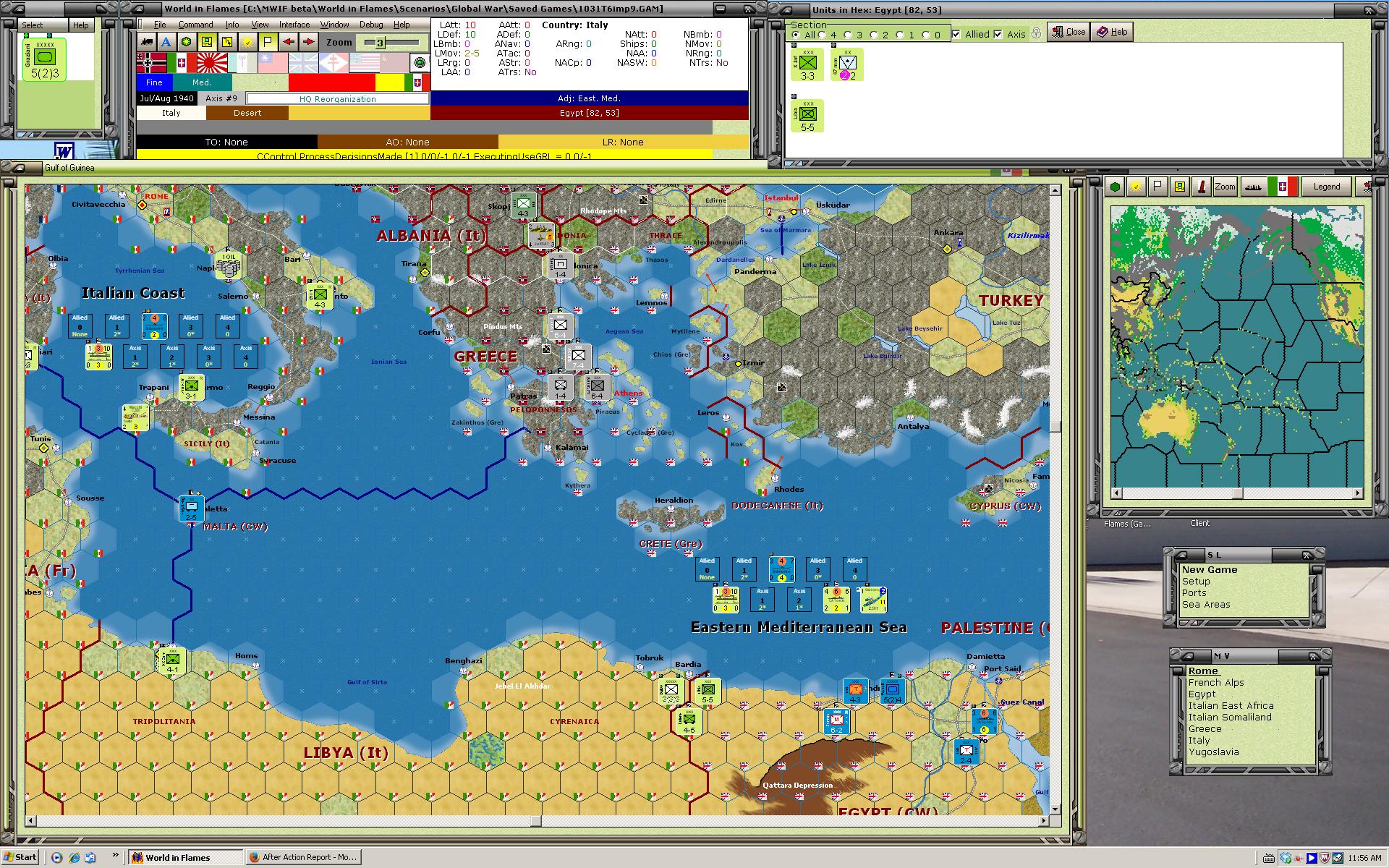1389x868 pixels.
Task: Select the All section radio button
Action: [x=796, y=35]
